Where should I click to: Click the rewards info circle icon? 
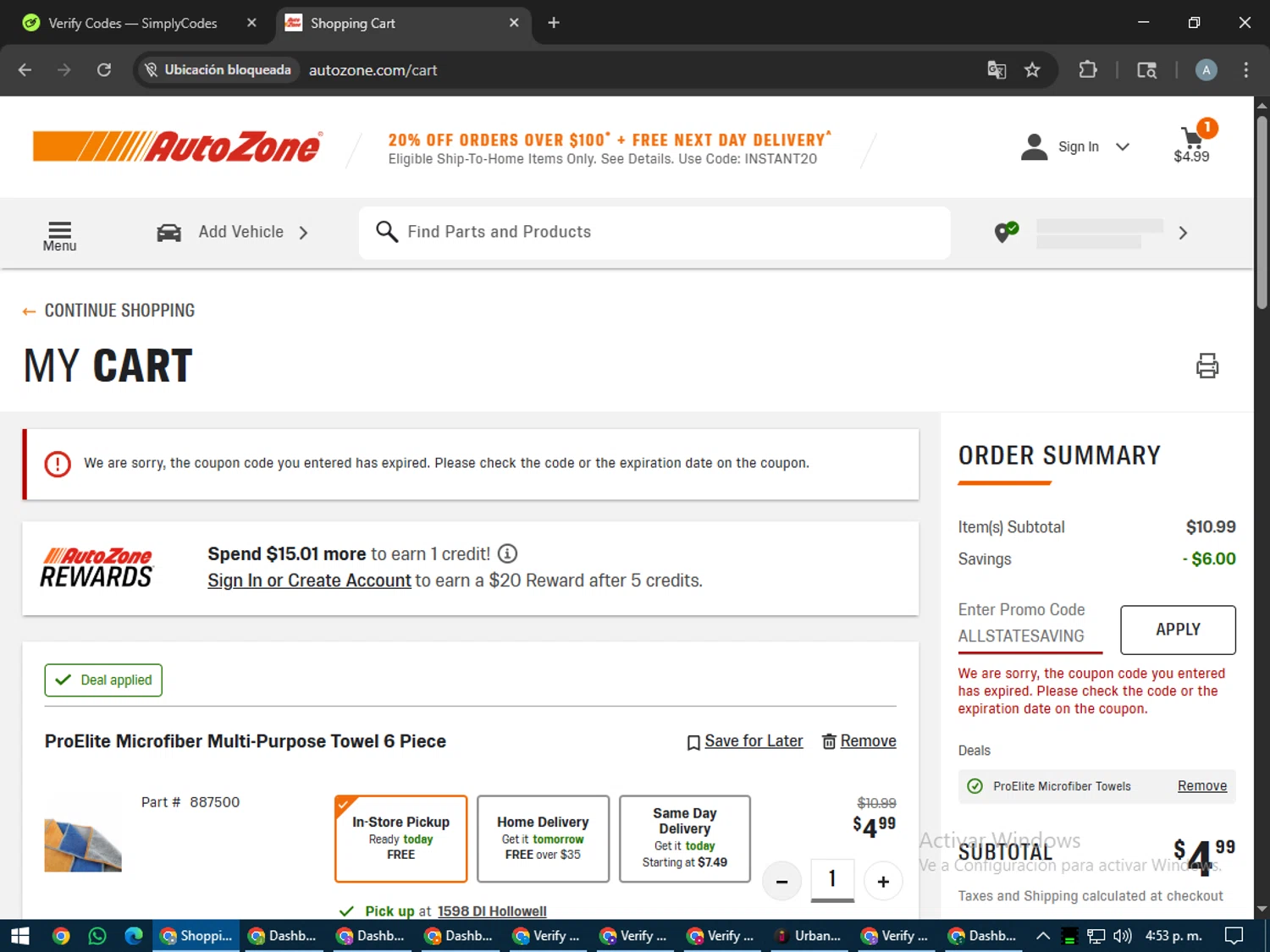click(507, 553)
